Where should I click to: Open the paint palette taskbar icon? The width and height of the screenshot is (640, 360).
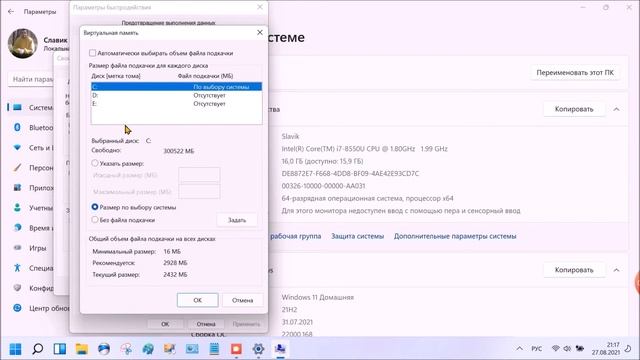tap(148, 349)
